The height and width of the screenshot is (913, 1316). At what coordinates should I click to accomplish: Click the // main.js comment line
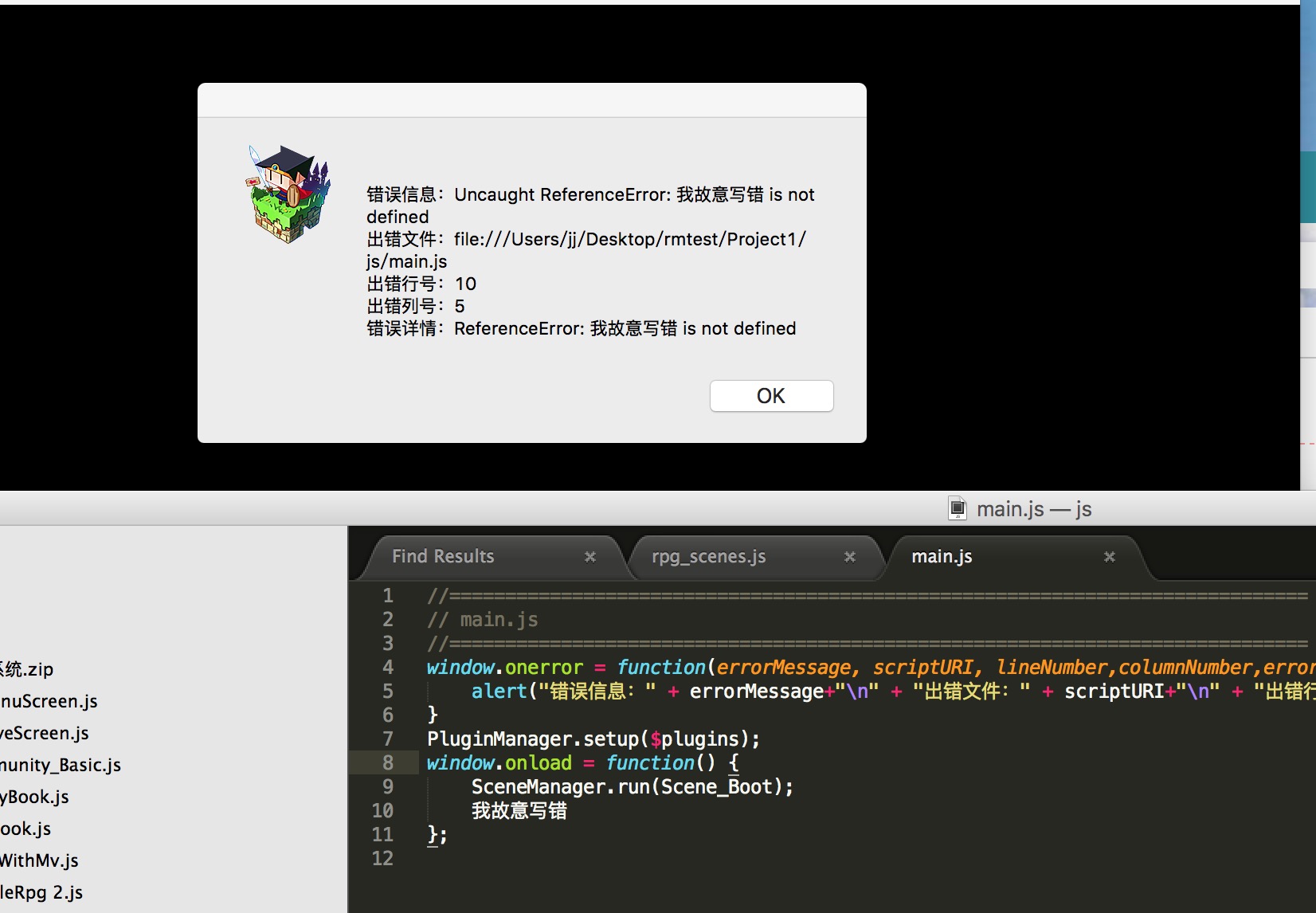(x=483, y=619)
